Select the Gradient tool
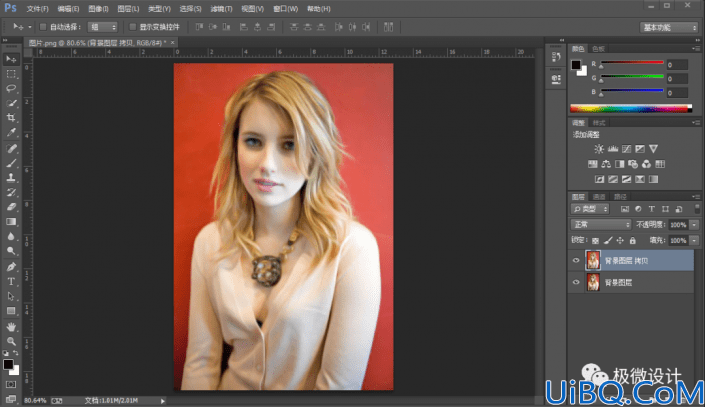705x407 pixels. (x=11, y=222)
